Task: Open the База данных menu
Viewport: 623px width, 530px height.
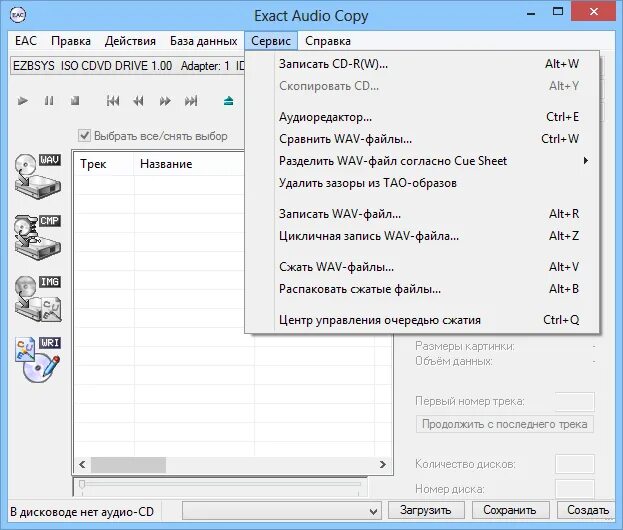Action: tap(203, 41)
